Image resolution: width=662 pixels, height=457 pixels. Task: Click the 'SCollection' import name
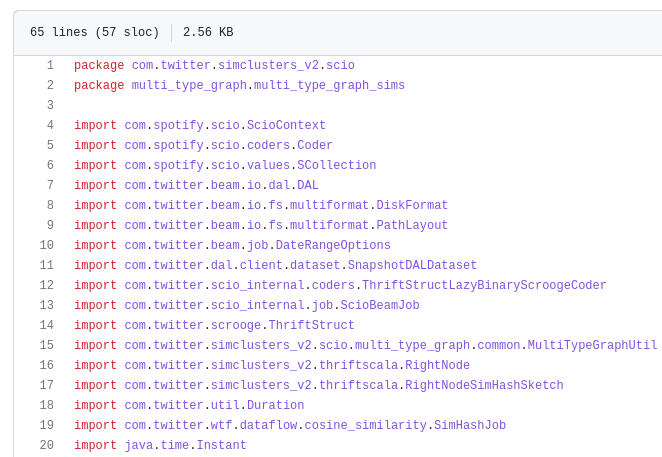coord(336,165)
